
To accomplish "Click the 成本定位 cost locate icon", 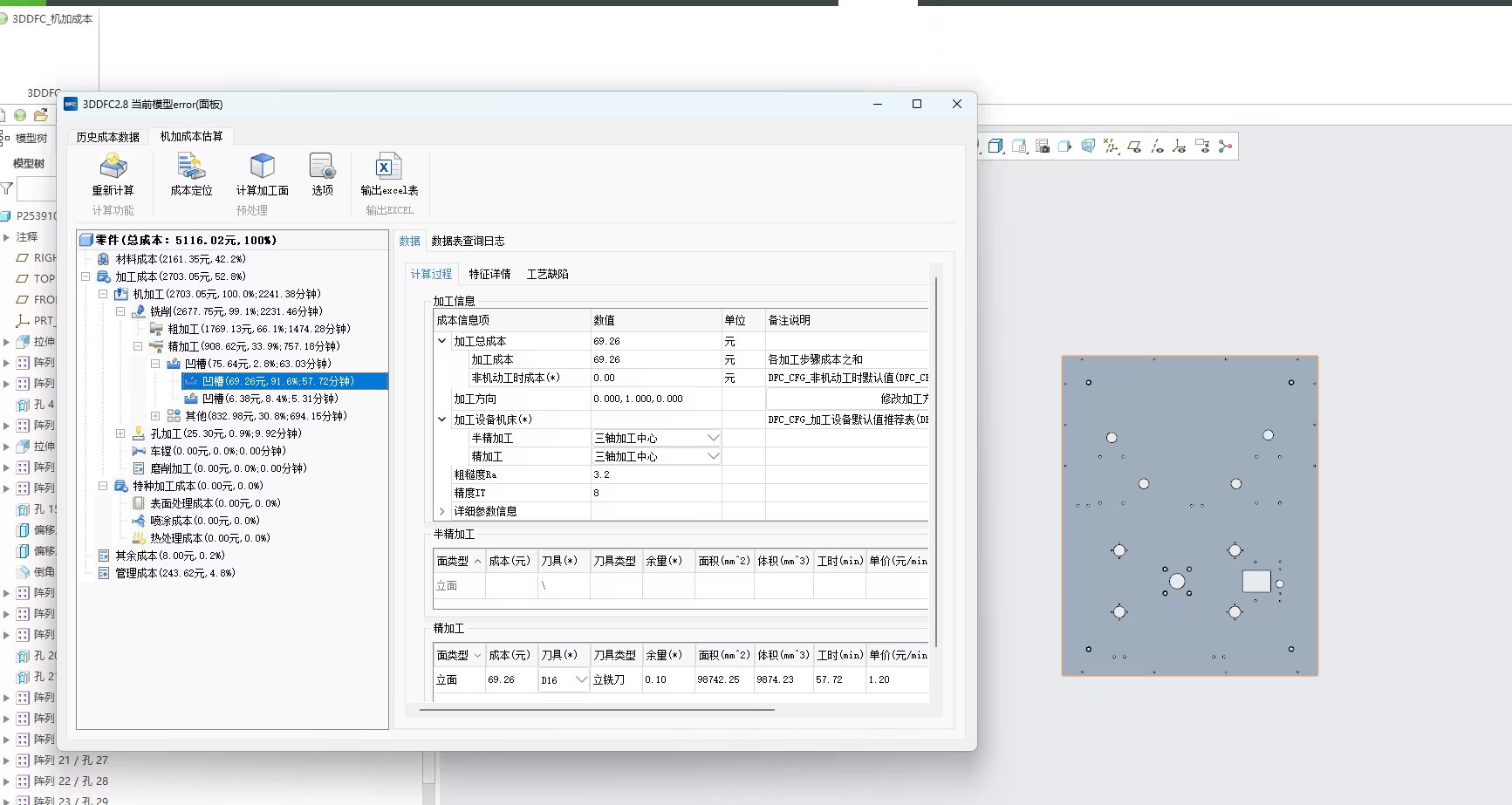I will pyautogui.click(x=191, y=167).
